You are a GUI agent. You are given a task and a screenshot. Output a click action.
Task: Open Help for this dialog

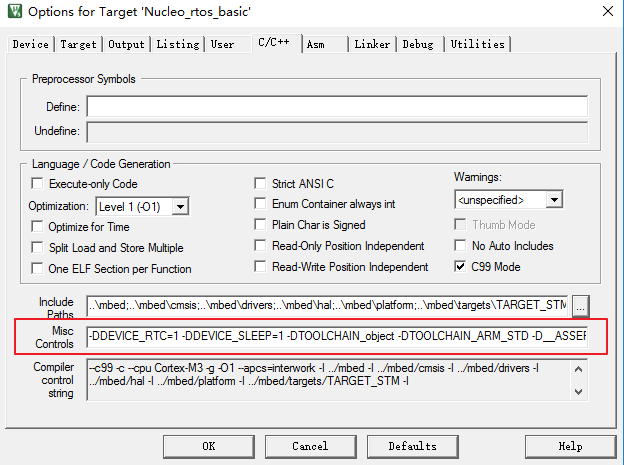(x=571, y=446)
